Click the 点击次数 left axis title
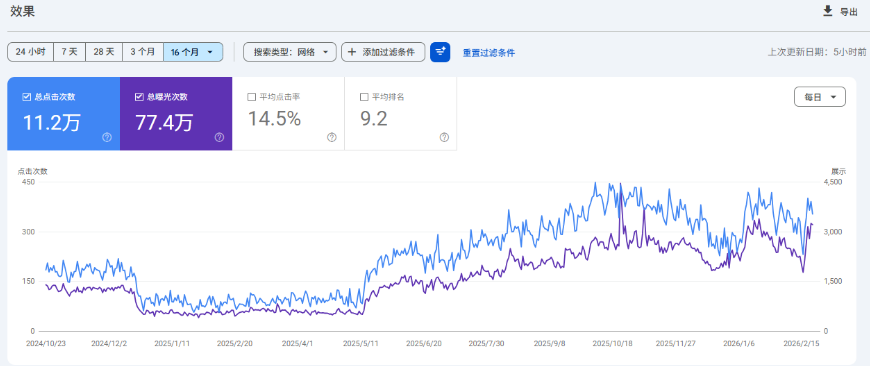Image resolution: width=870 pixels, height=366 pixels. 33,171
